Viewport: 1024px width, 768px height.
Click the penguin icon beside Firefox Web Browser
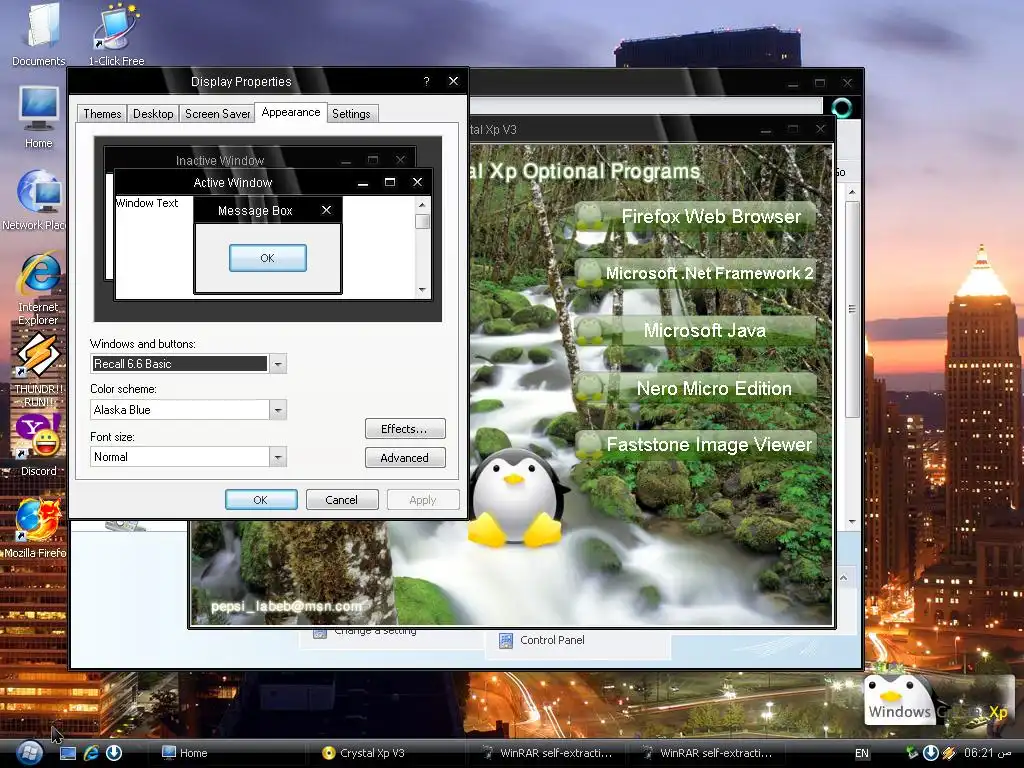[x=590, y=216]
